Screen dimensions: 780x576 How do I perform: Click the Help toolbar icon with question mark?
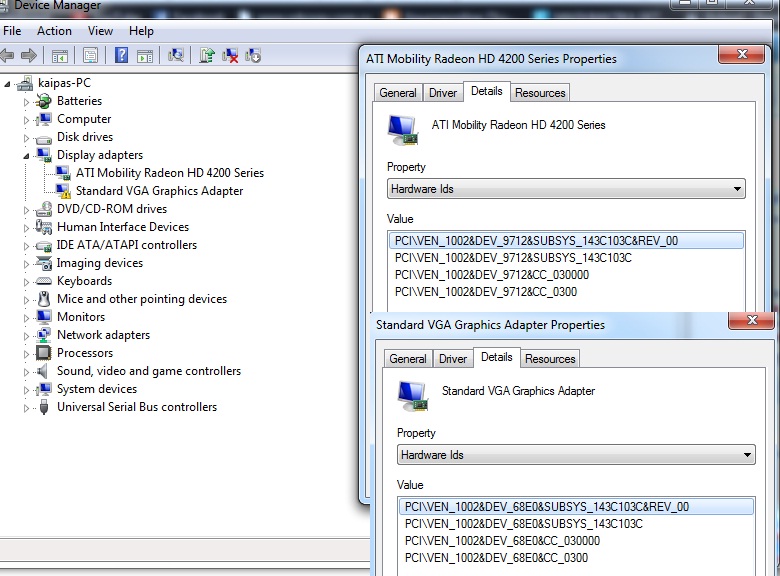(x=121, y=56)
